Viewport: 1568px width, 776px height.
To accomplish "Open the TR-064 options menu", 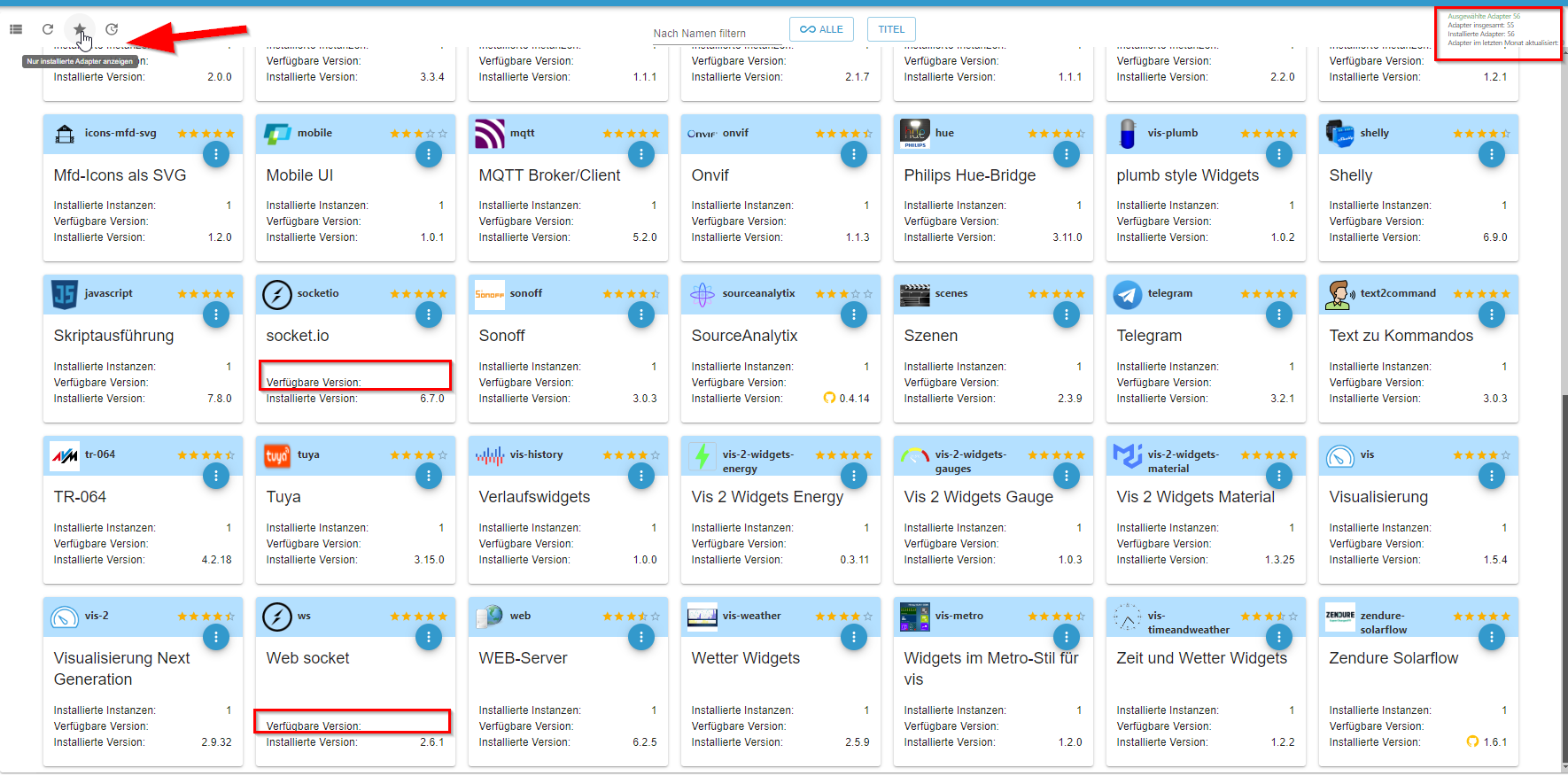I will point(216,476).
